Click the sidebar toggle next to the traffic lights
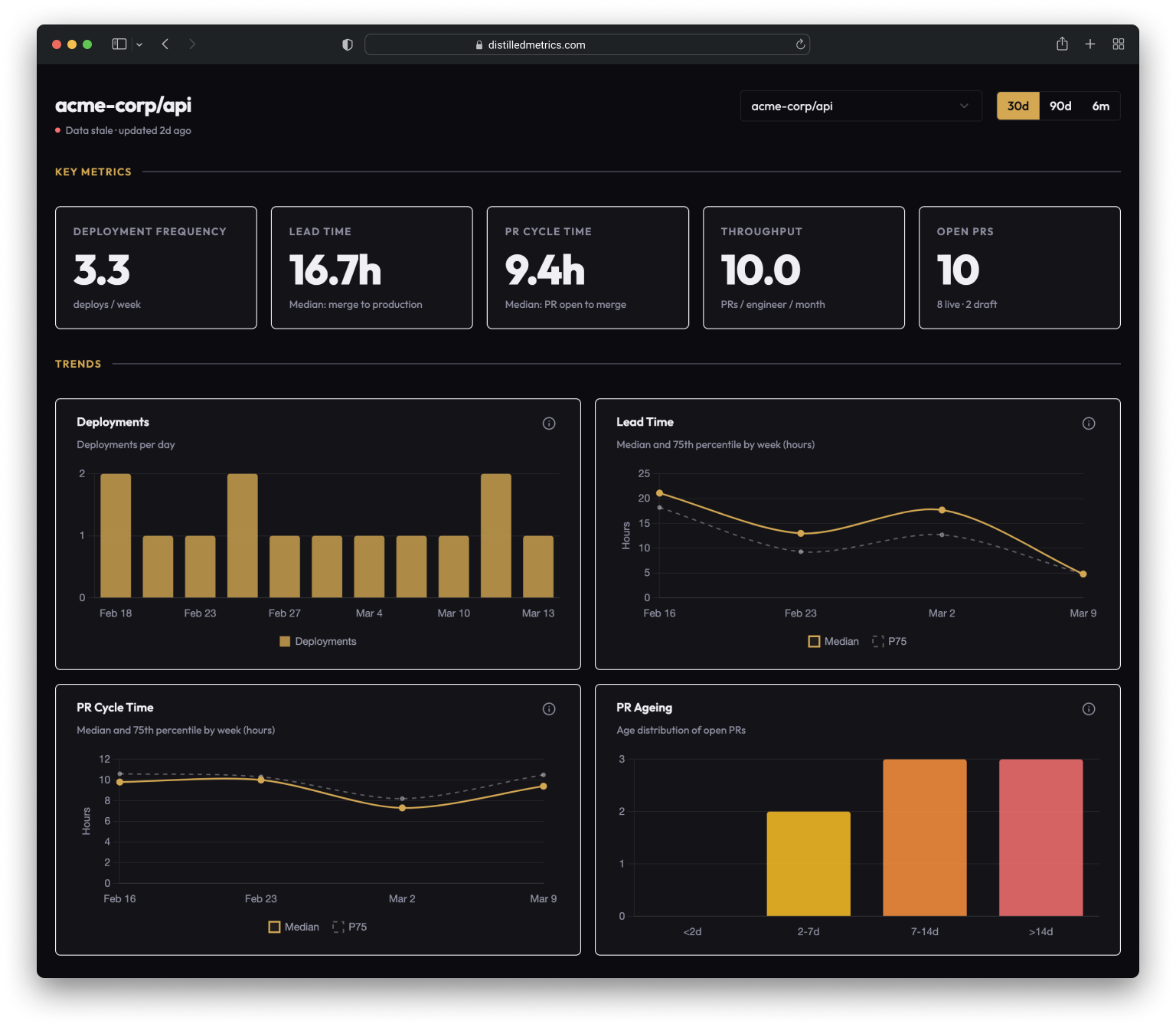The height and width of the screenshot is (1027, 1176). point(119,44)
